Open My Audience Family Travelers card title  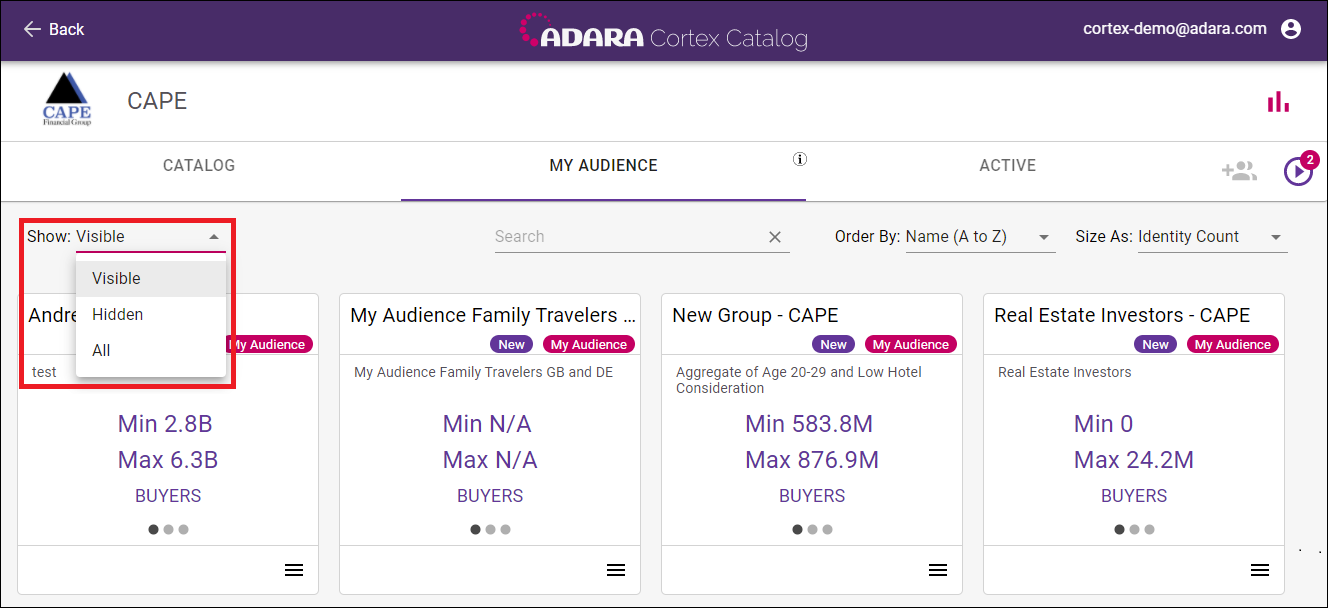click(493, 316)
